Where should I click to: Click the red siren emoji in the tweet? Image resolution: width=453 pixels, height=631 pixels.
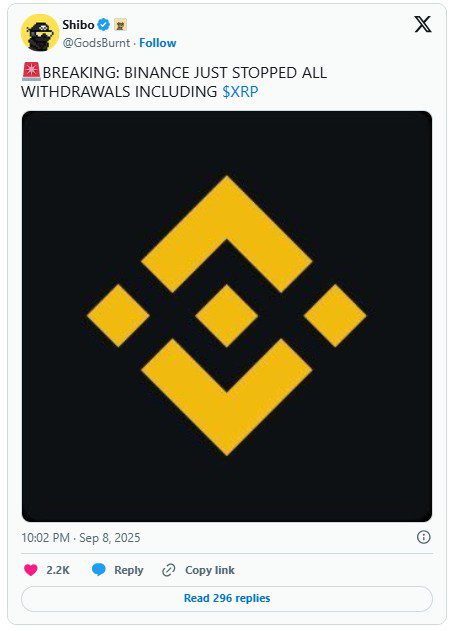pyautogui.click(x=31, y=71)
